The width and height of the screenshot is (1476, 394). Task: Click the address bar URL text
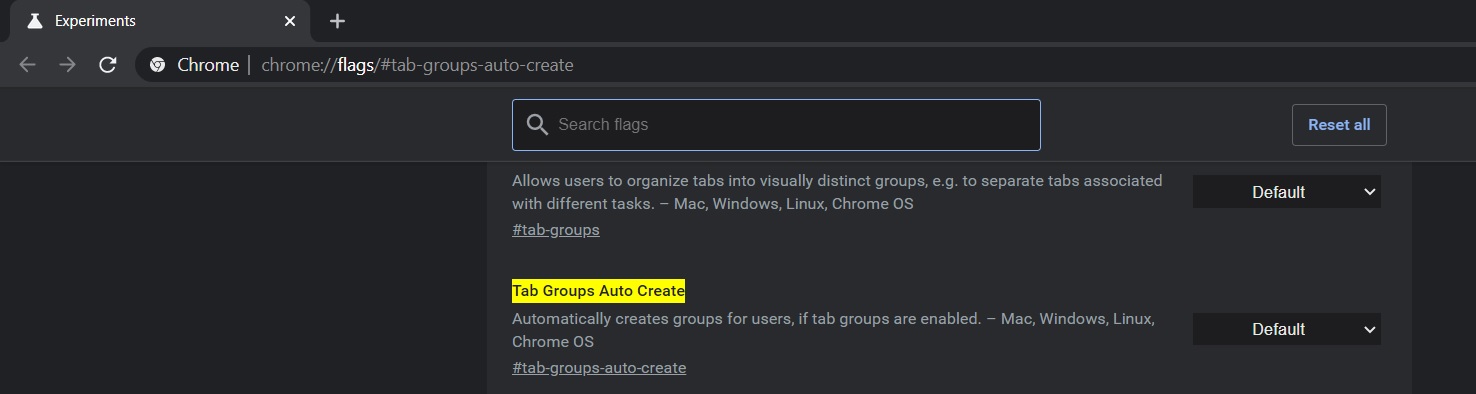(x=417, y=65)
